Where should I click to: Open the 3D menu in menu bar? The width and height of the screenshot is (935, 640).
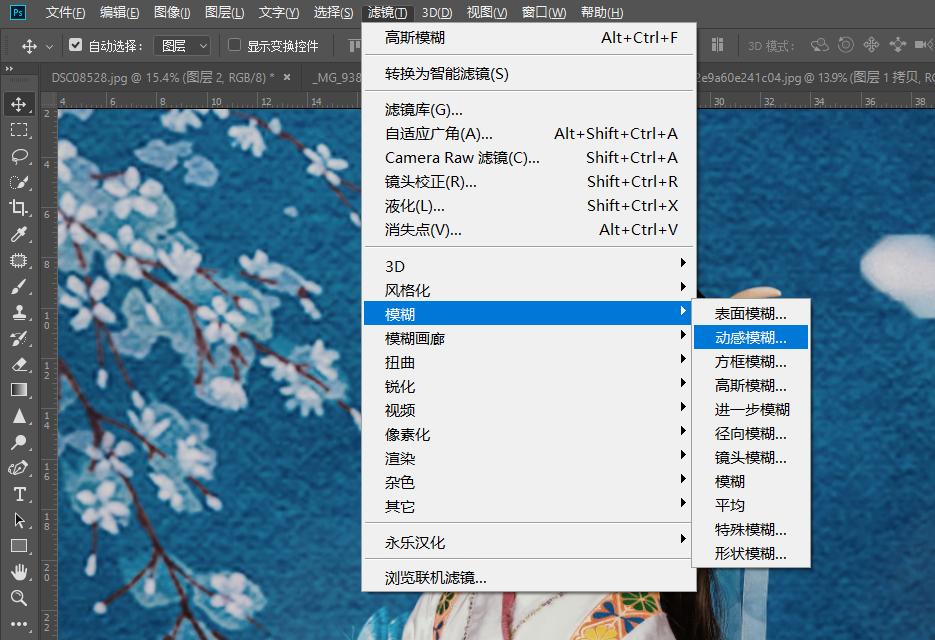click(438, 11)
